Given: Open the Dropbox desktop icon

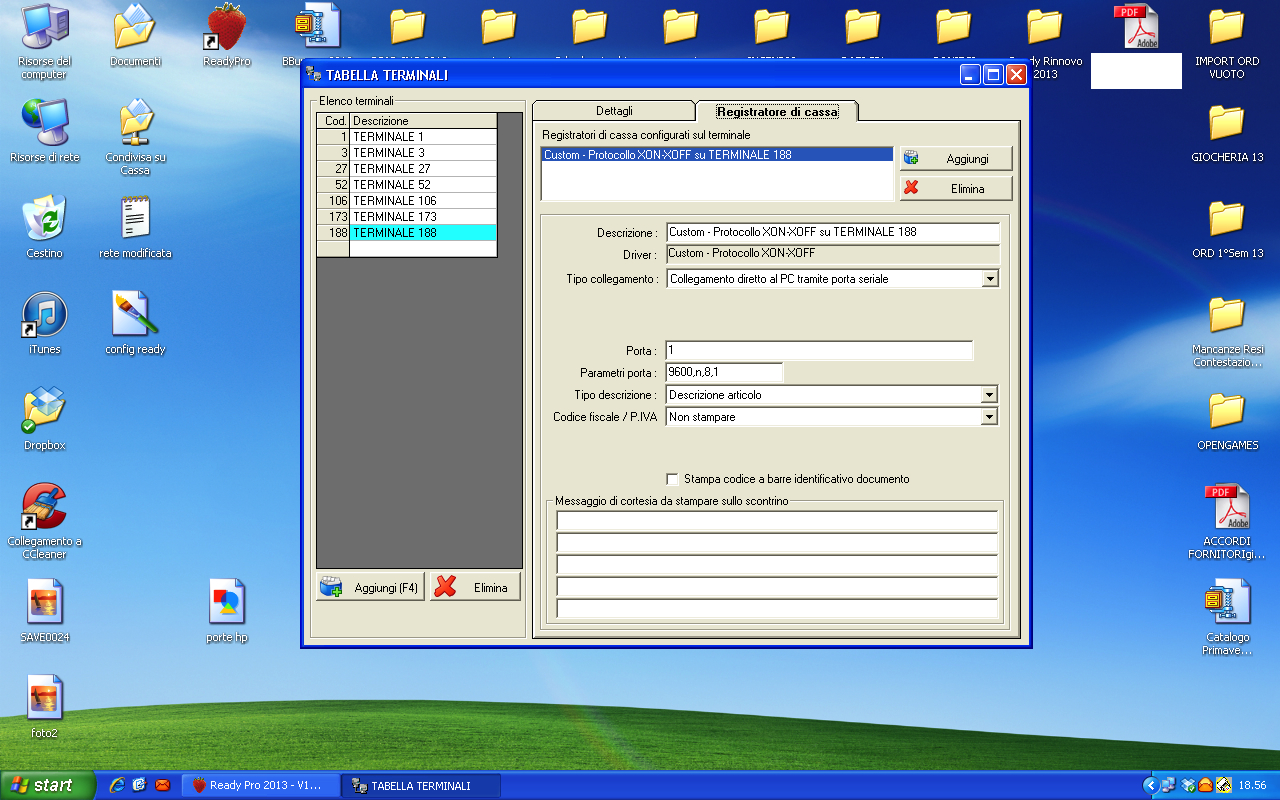Looking at the screenshot, I should (x=45, y=418).
